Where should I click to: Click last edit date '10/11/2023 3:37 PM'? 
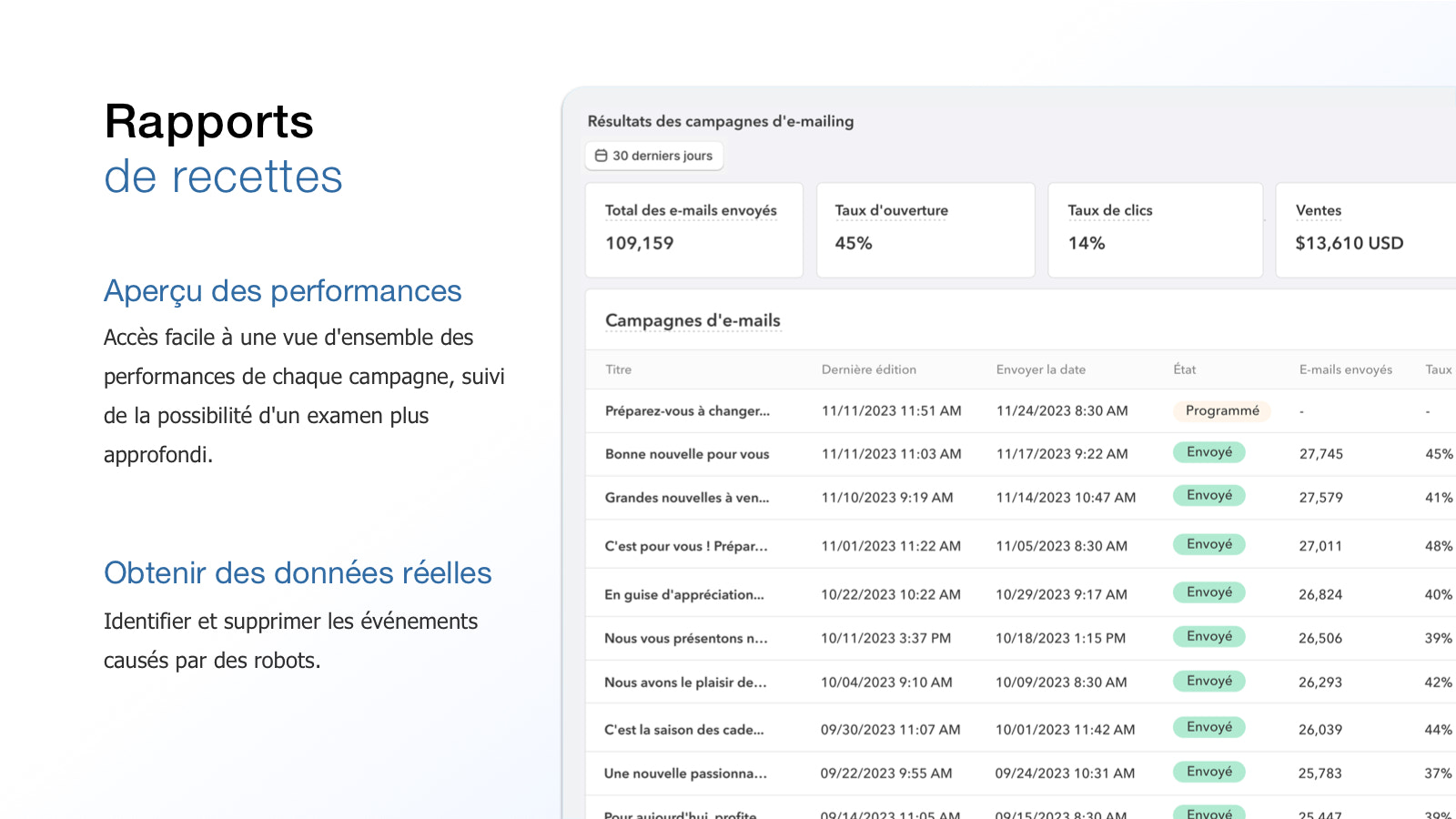coord(885,639)
